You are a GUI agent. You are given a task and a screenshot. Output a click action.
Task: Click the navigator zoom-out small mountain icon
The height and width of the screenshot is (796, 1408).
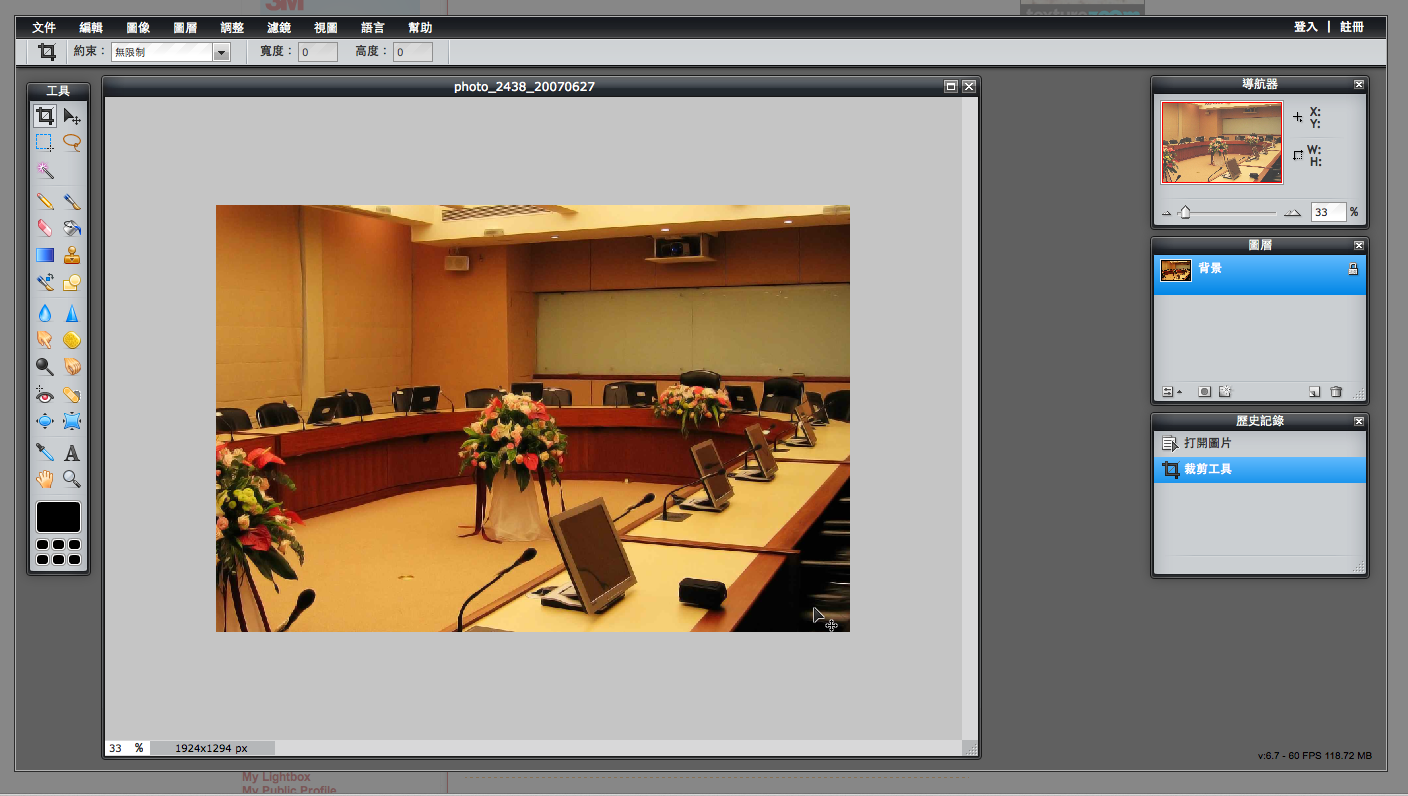pos(1166,213)
